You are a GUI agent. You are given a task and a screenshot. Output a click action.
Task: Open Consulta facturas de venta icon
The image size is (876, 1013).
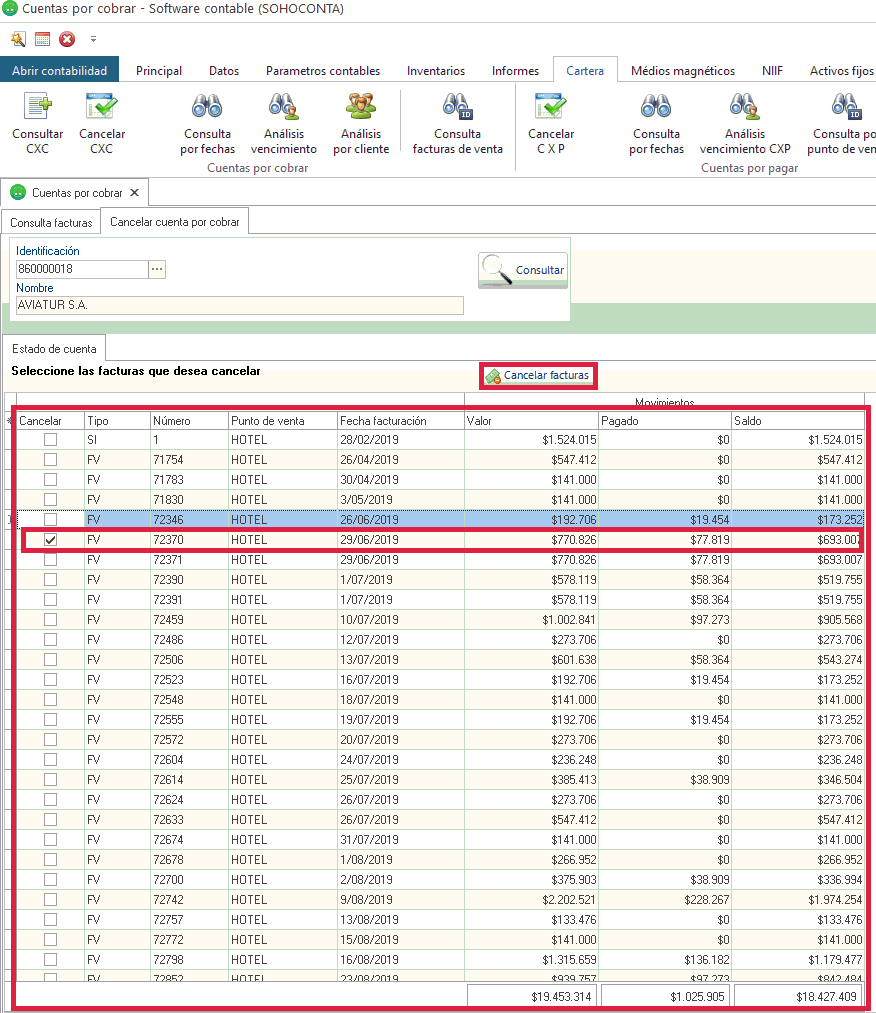coord(457,109)
